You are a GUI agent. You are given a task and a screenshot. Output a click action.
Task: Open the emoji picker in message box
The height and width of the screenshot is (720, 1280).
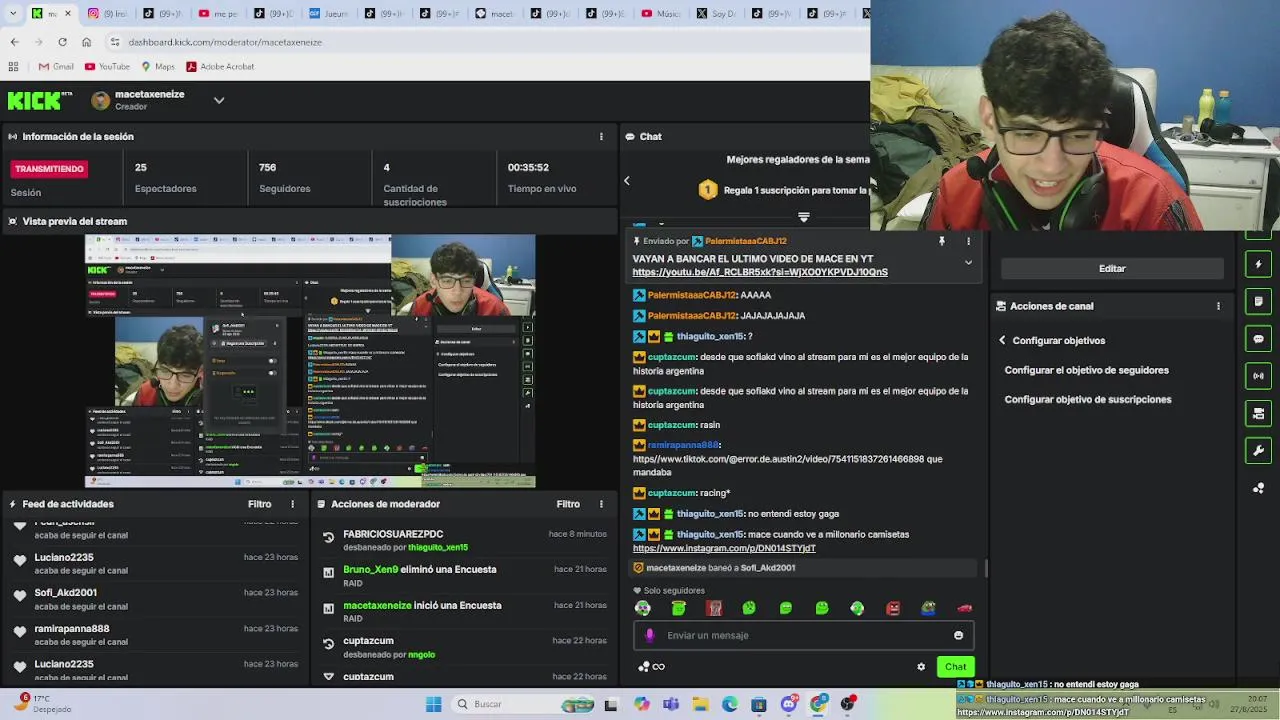pyautogui.click(x=958, y=635)
